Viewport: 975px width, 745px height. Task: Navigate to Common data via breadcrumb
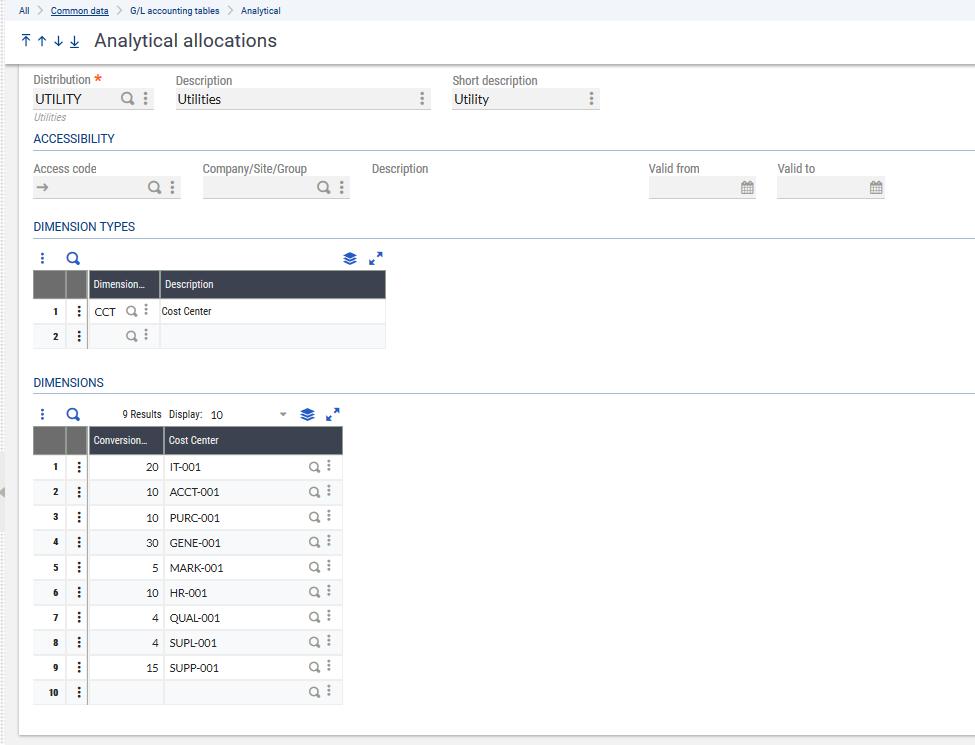coord(79,11)
